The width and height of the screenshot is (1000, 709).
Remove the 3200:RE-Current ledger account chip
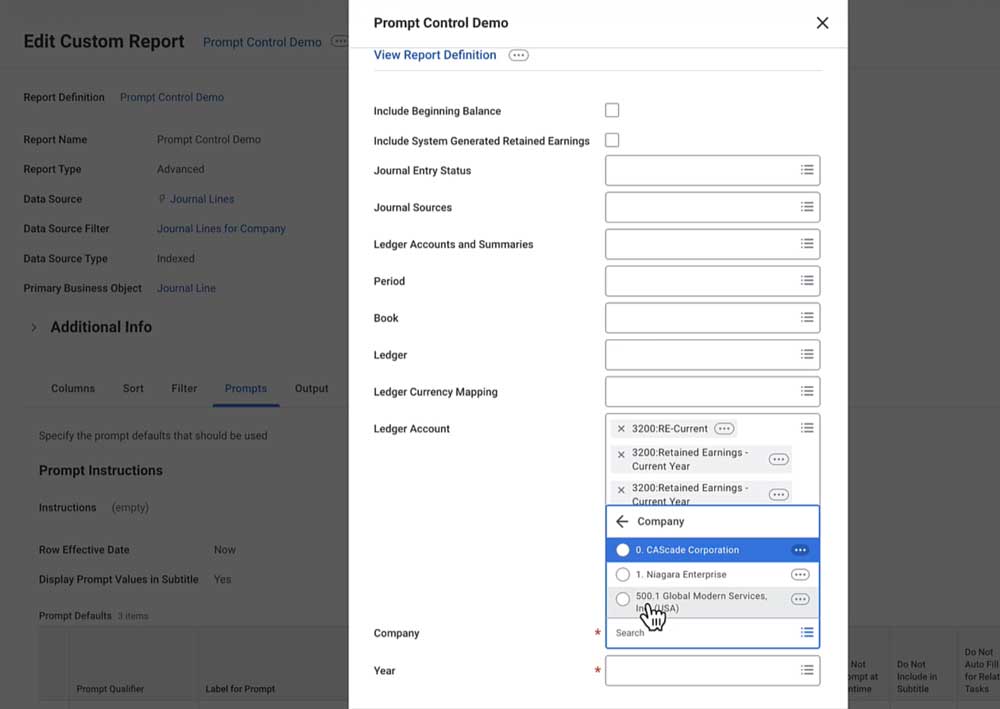pyautogui.click(x=621, y=429)
